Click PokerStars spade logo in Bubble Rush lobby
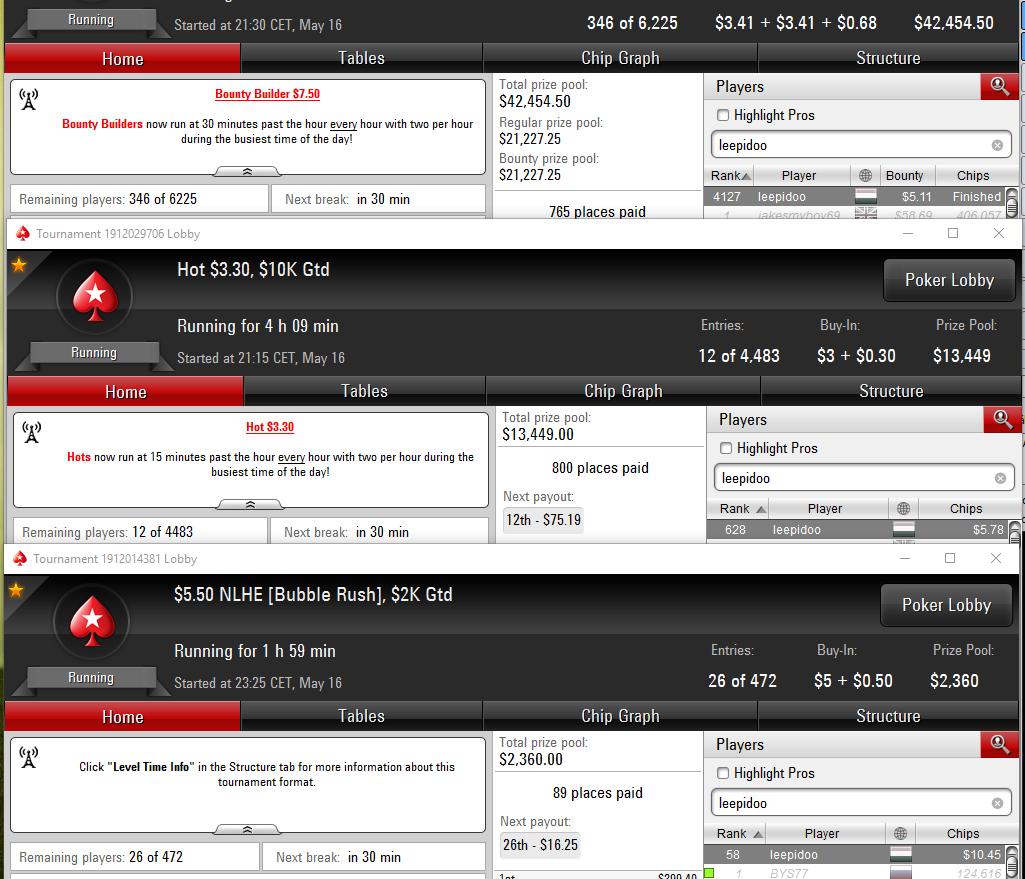Image resolution: width=1025 pixels, height=879 pixels. pos(92,621)
